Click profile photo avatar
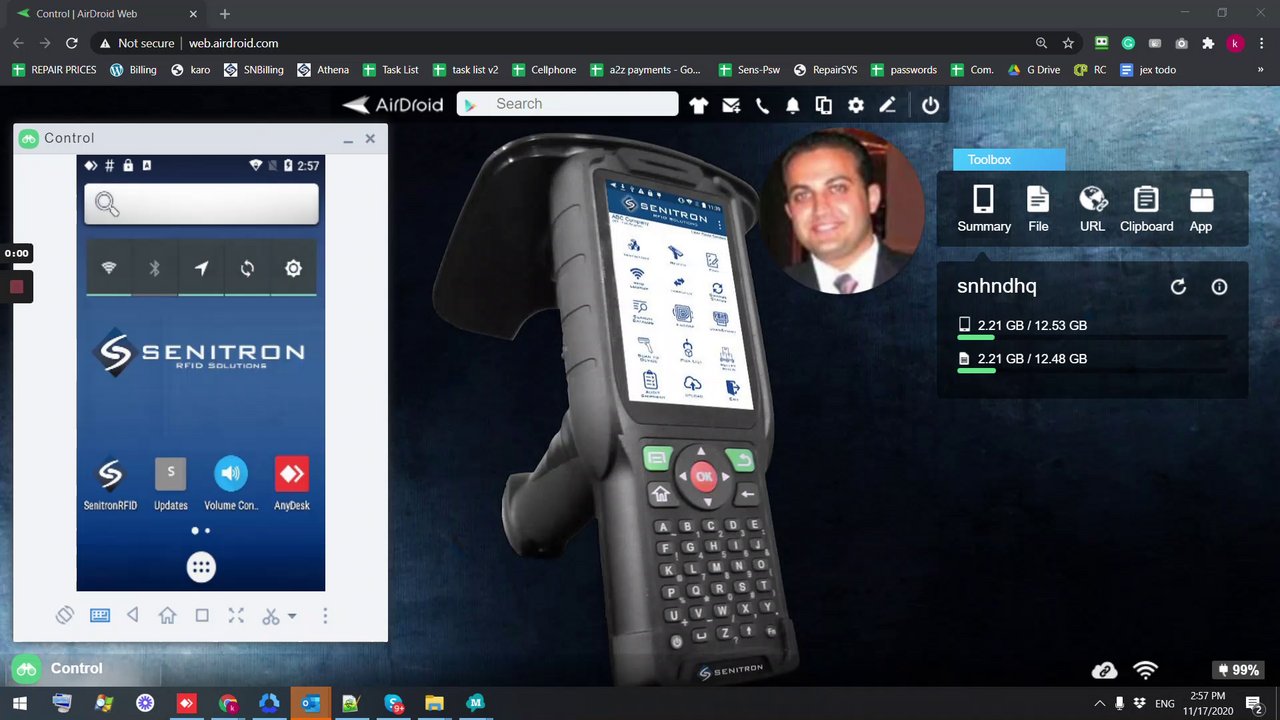 pyautogui.click(x=841, y=211)
